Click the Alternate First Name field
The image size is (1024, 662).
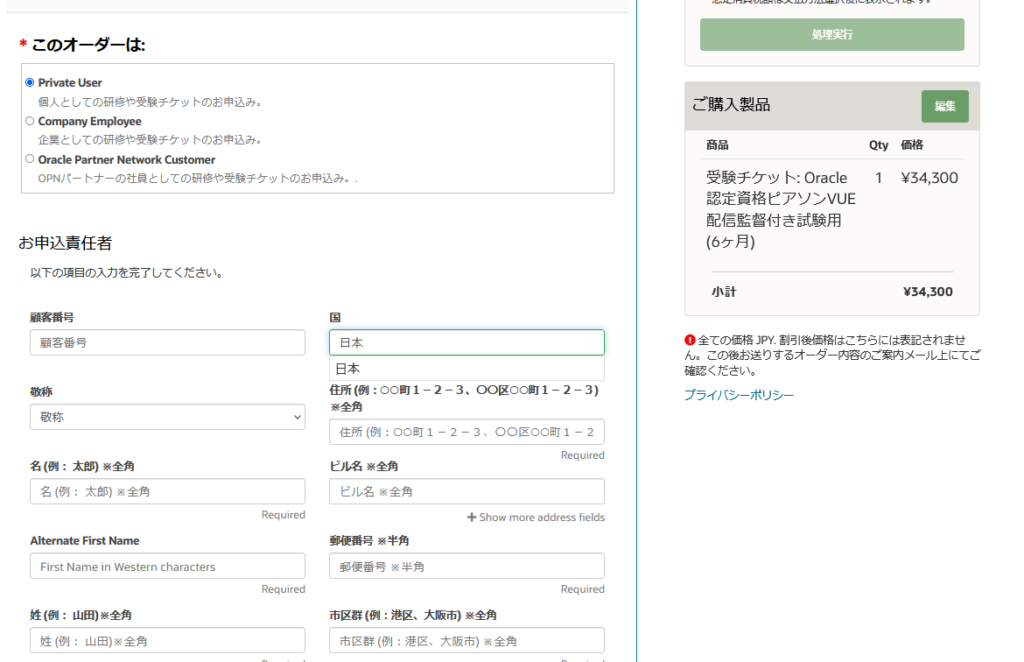(x=167, y=567)
